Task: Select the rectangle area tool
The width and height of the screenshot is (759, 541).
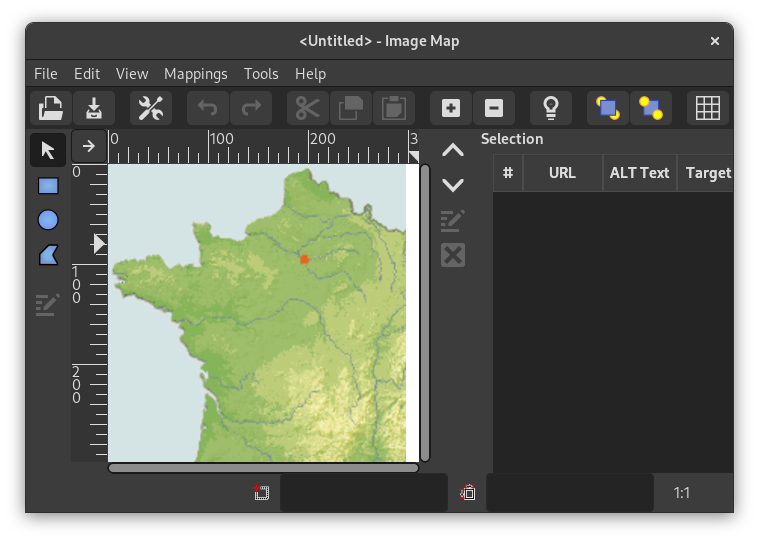Action: click(48, 186)
